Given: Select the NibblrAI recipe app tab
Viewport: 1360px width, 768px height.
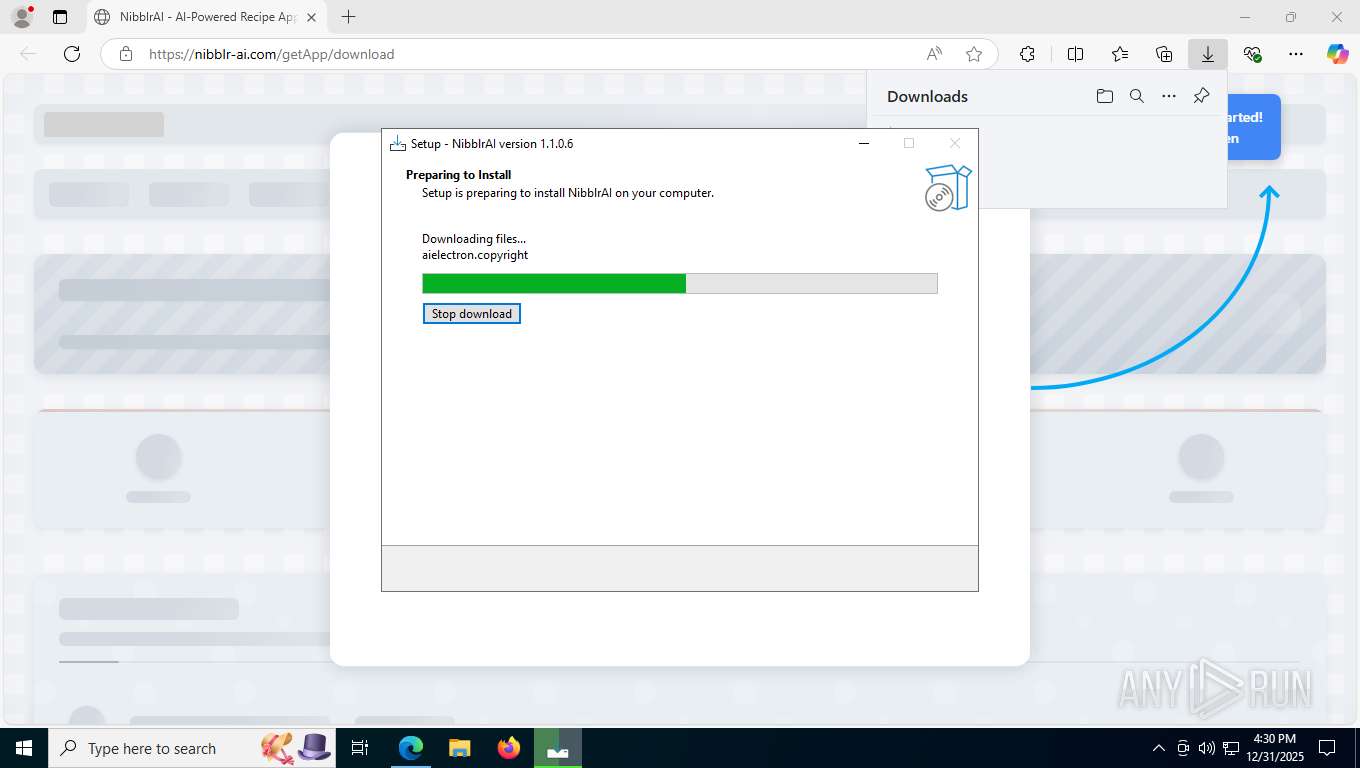Looking at the screenshot, I should click(x=205, y=17).
